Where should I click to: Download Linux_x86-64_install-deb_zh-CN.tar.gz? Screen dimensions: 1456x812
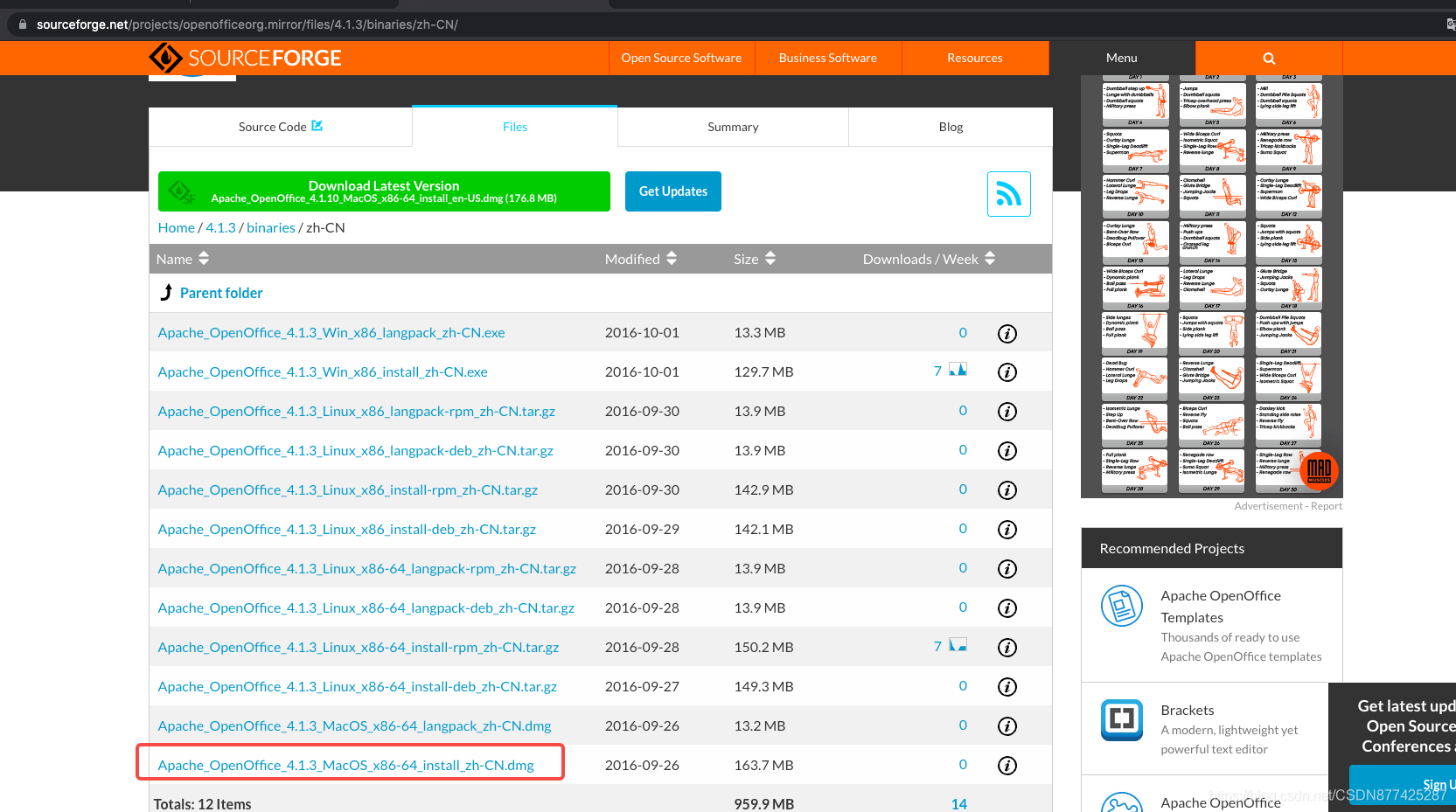[358, 686]
